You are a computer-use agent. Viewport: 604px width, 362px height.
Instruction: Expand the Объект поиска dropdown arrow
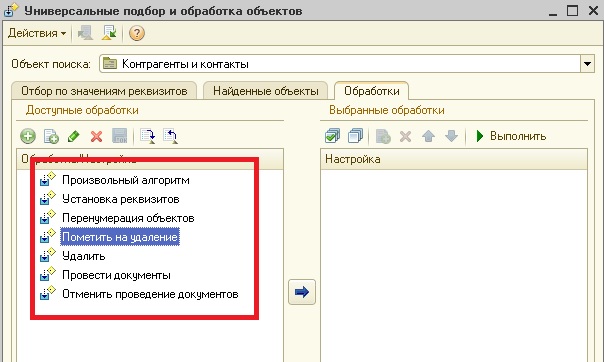[587, 64]
